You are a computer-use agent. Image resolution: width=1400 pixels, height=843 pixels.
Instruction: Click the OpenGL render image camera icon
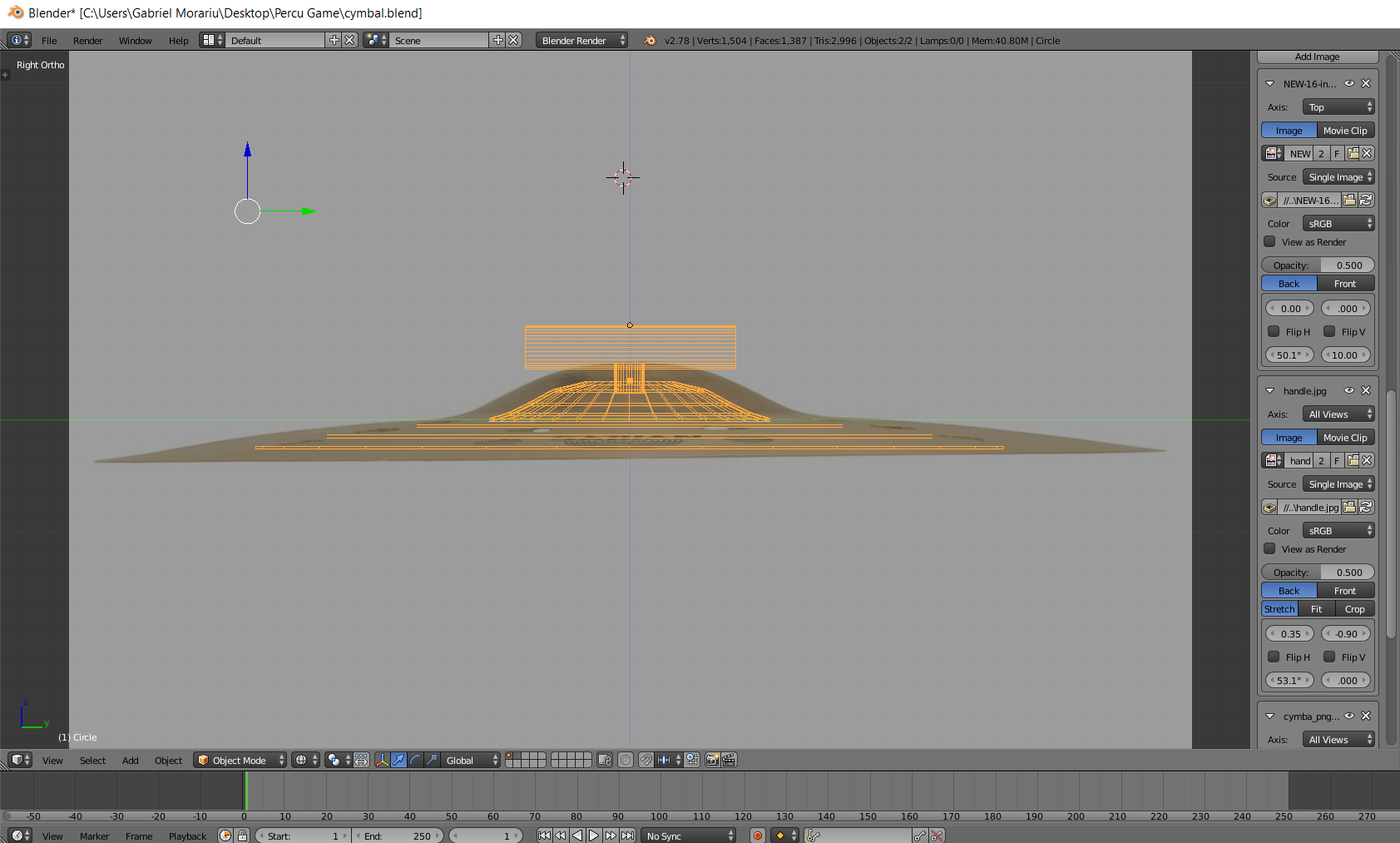(x=712, y=760)
